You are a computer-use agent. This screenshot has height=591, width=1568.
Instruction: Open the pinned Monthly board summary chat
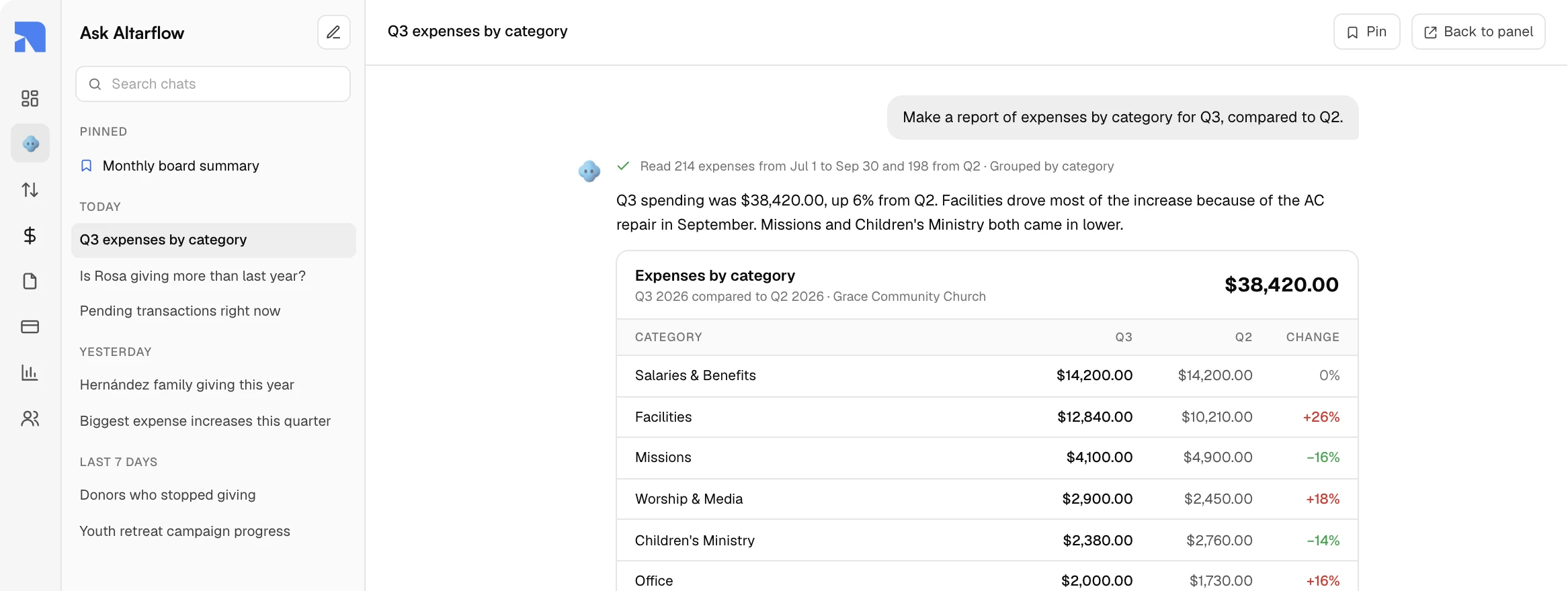pyautogui.click(x=214, y=166)
